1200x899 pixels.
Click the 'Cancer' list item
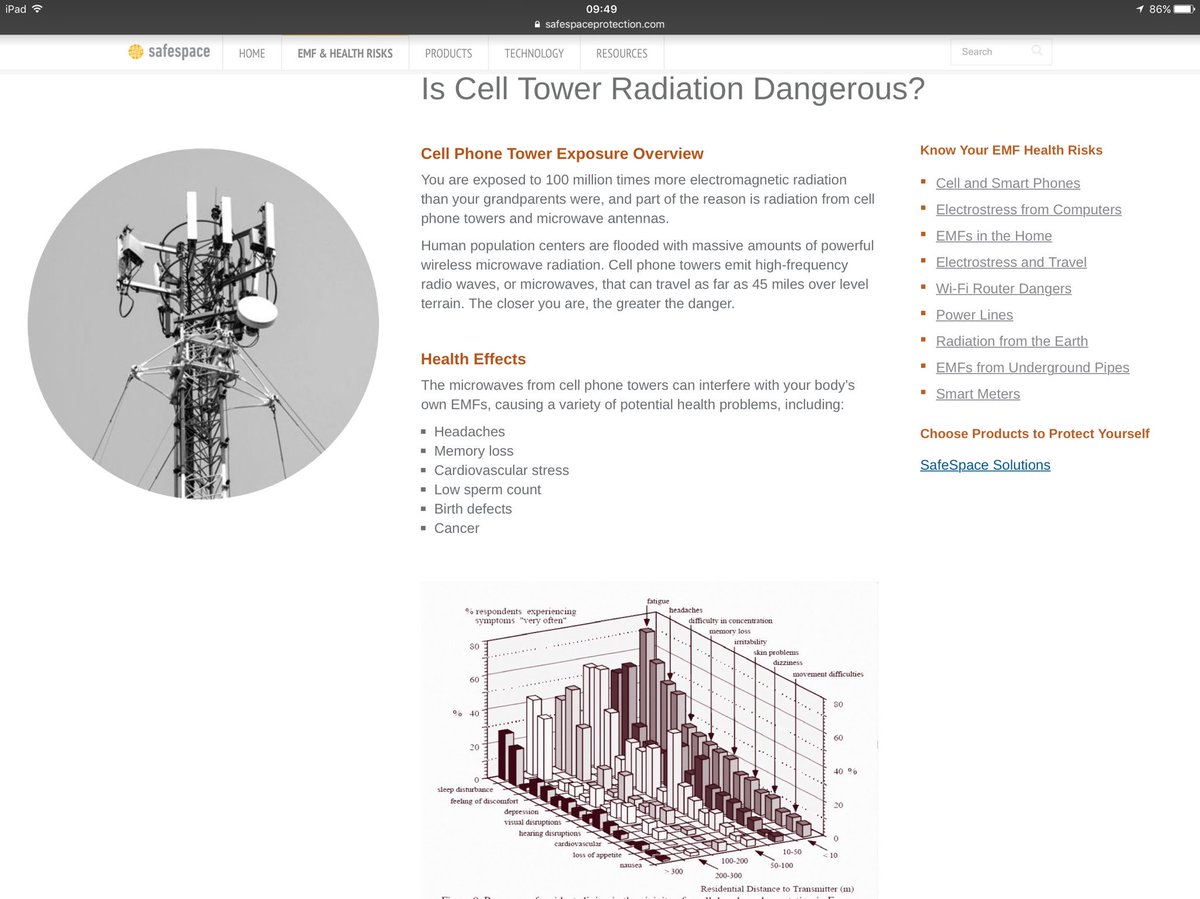tap(457, 528)
